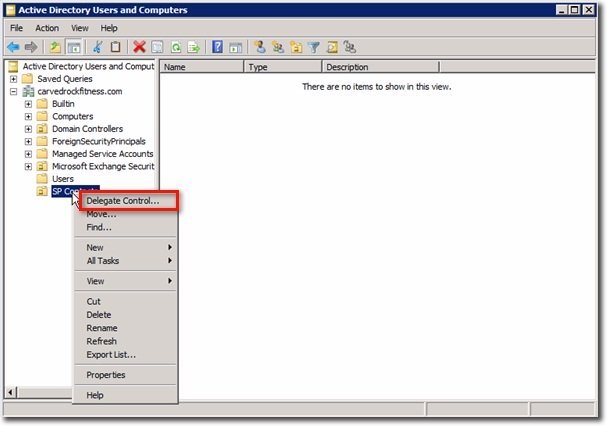Click the Add to group toolbar icon
The width and height of the screenshot is (608, 427).
click(x=350, y=47)
